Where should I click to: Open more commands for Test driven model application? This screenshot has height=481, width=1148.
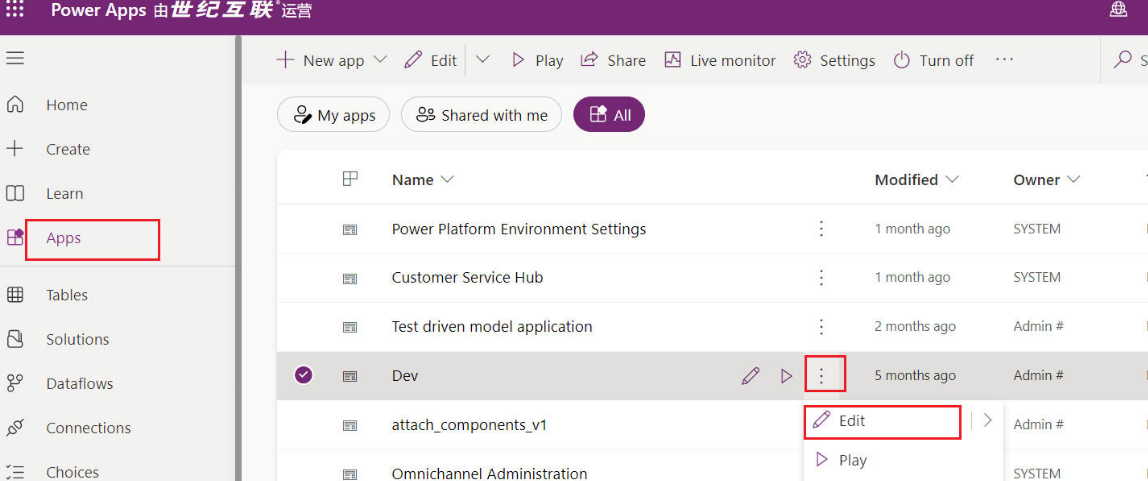[x=821, y=327]
